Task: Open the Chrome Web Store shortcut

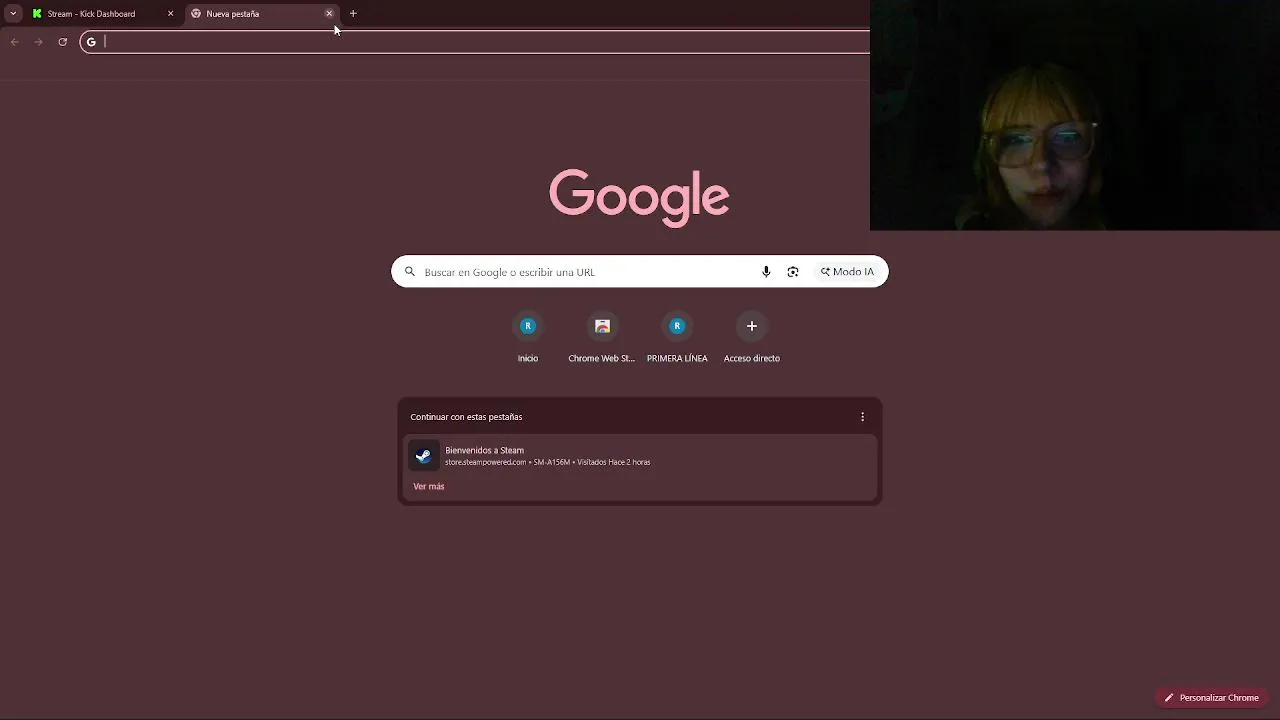Action: (602, 338)
